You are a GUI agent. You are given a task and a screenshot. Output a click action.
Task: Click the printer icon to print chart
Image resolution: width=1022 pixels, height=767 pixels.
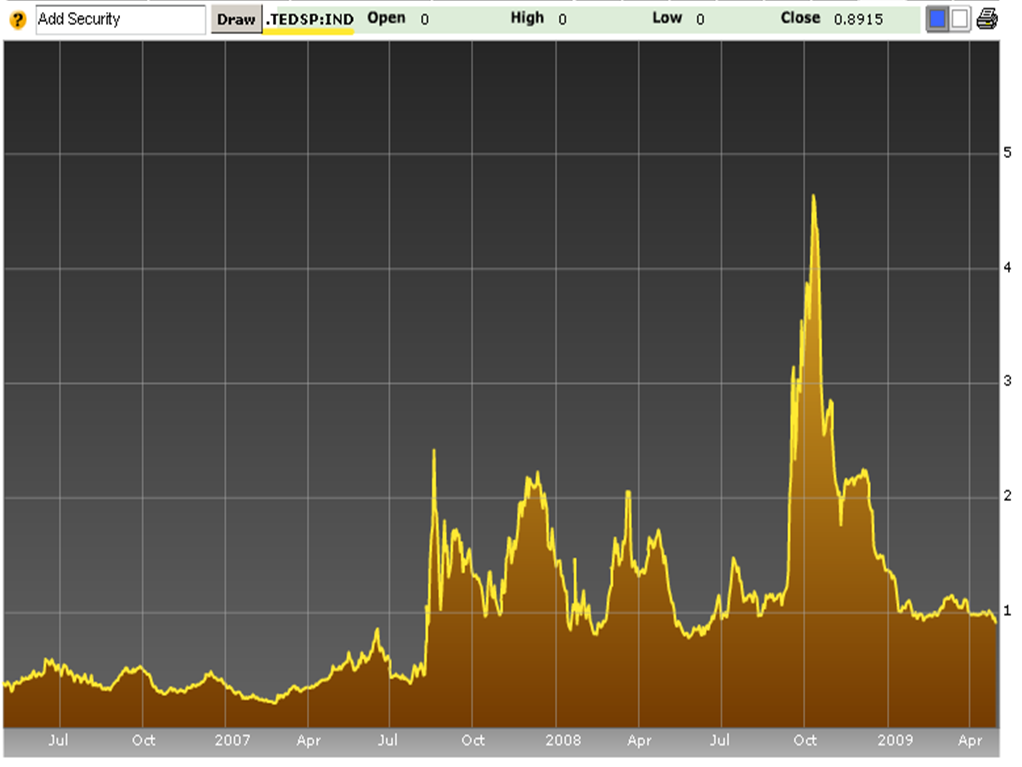tap(987, 19)
